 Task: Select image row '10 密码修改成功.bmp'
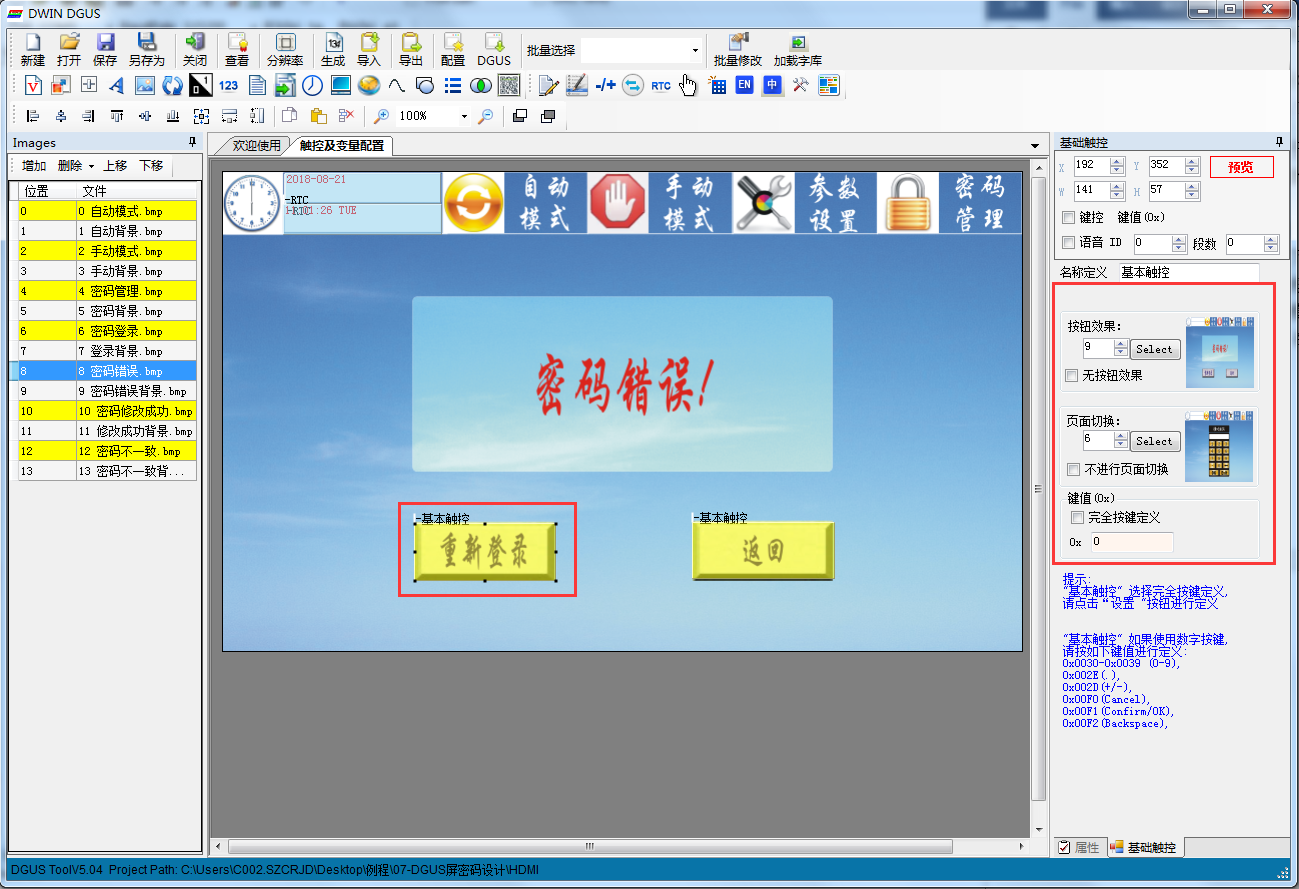click(107, 411)
